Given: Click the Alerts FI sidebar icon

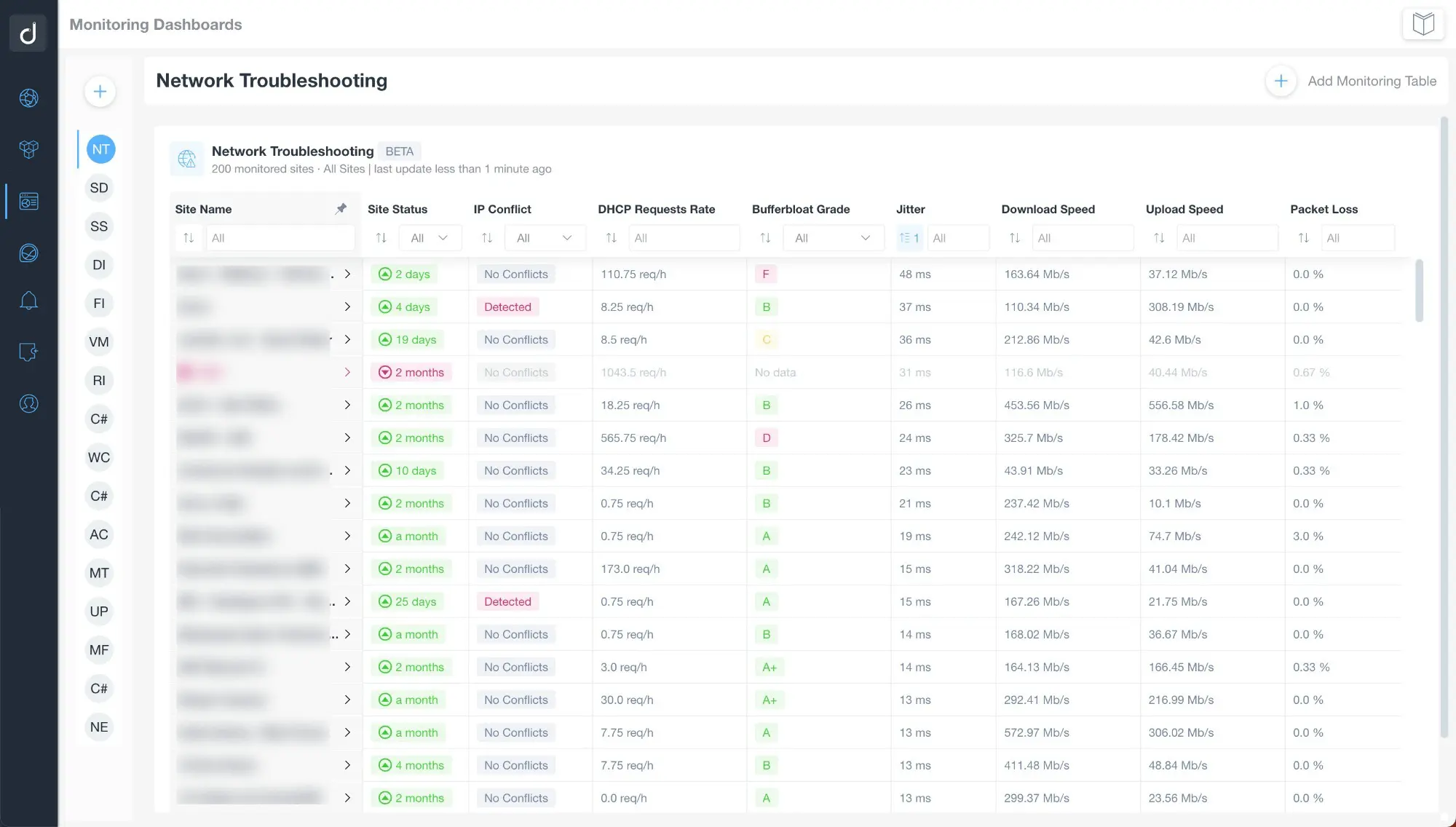Looking at the screenshot, I should (98, 303).
